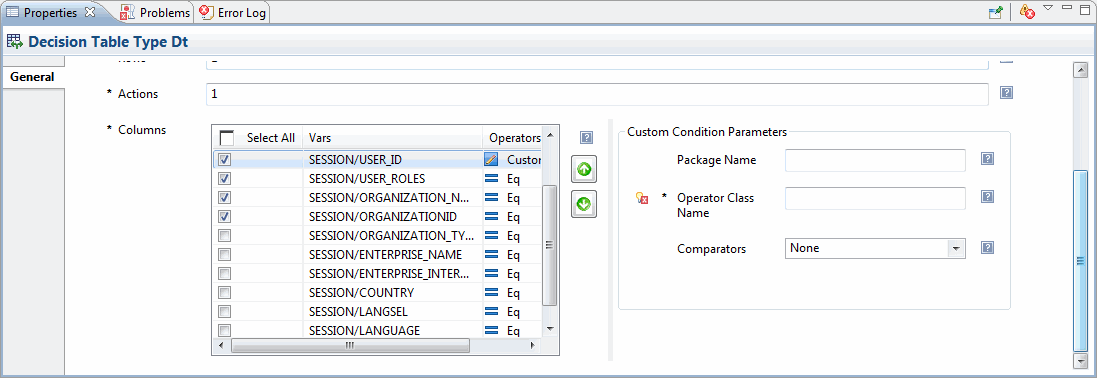Viewport: 1097px width, 378px height.
Task: Enable the SESSION/COUNTRY row checkbox
Action: tap(225, 292)
